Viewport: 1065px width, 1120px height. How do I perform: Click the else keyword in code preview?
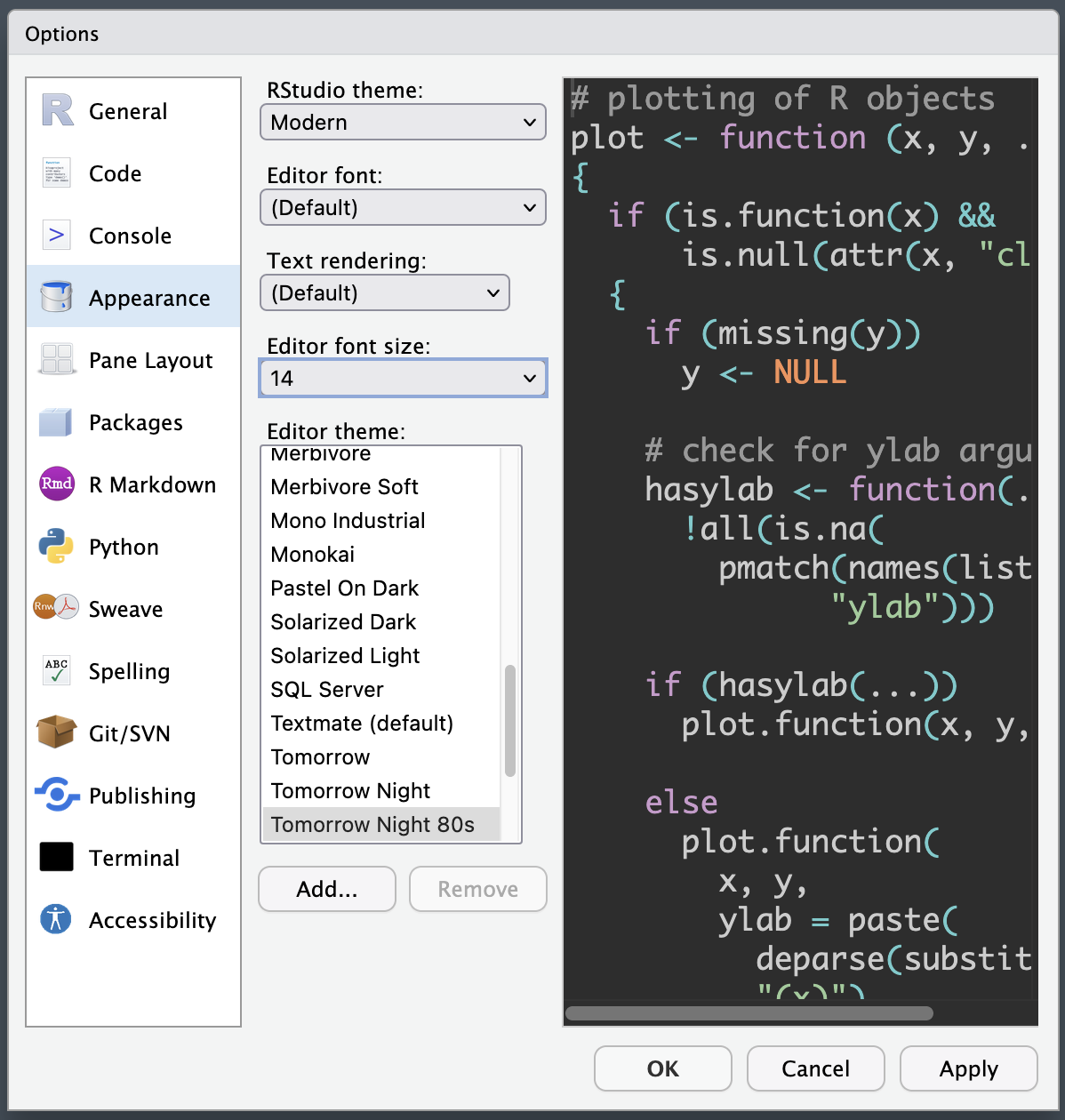coord(681,802)
